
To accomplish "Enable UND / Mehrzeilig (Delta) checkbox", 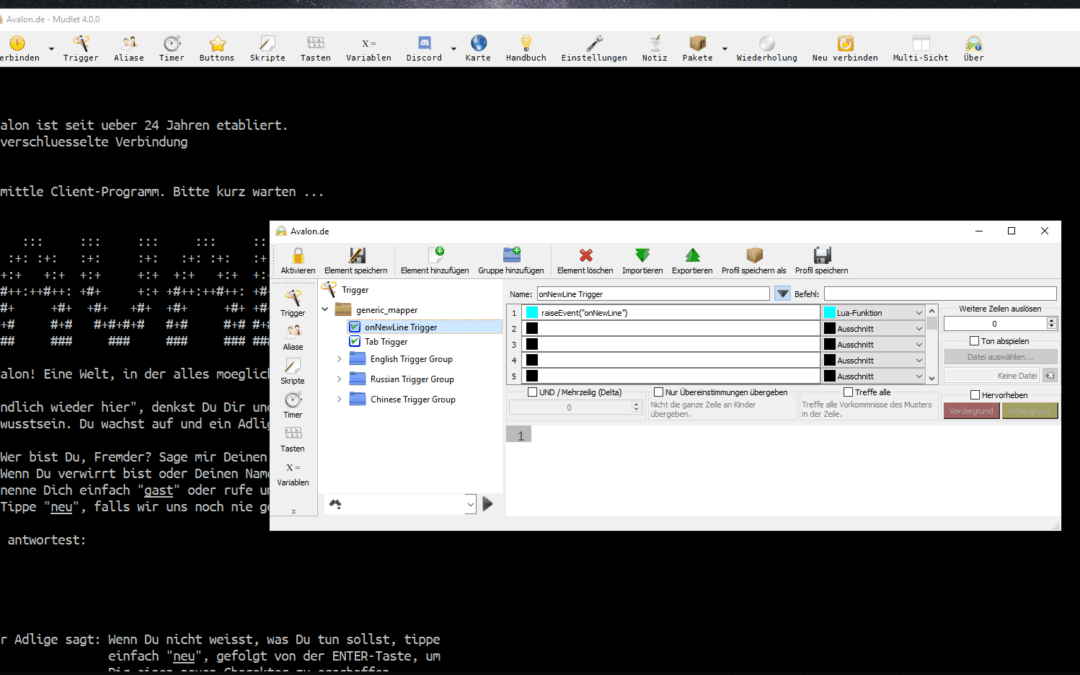I will point(532,392).
